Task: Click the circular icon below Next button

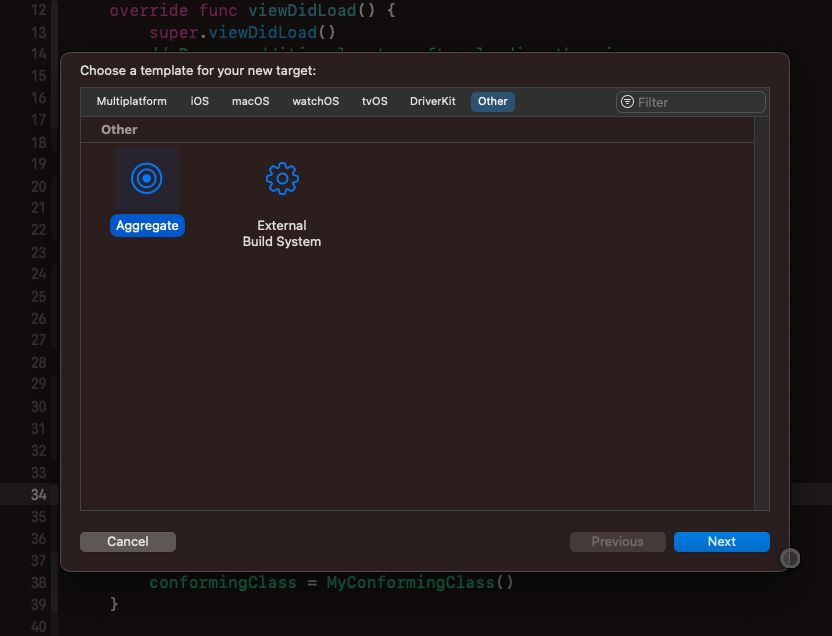Action: [x=790, y=558]
